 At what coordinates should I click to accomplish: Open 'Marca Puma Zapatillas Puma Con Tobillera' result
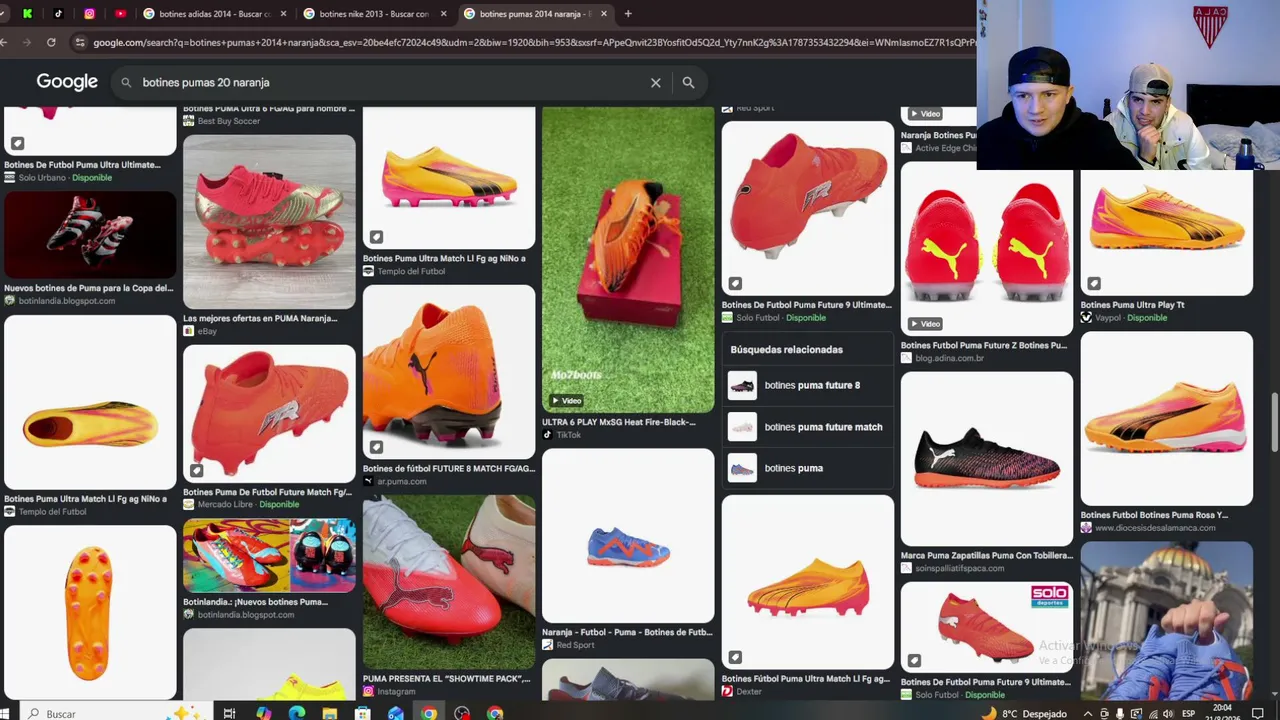(987, 555)
